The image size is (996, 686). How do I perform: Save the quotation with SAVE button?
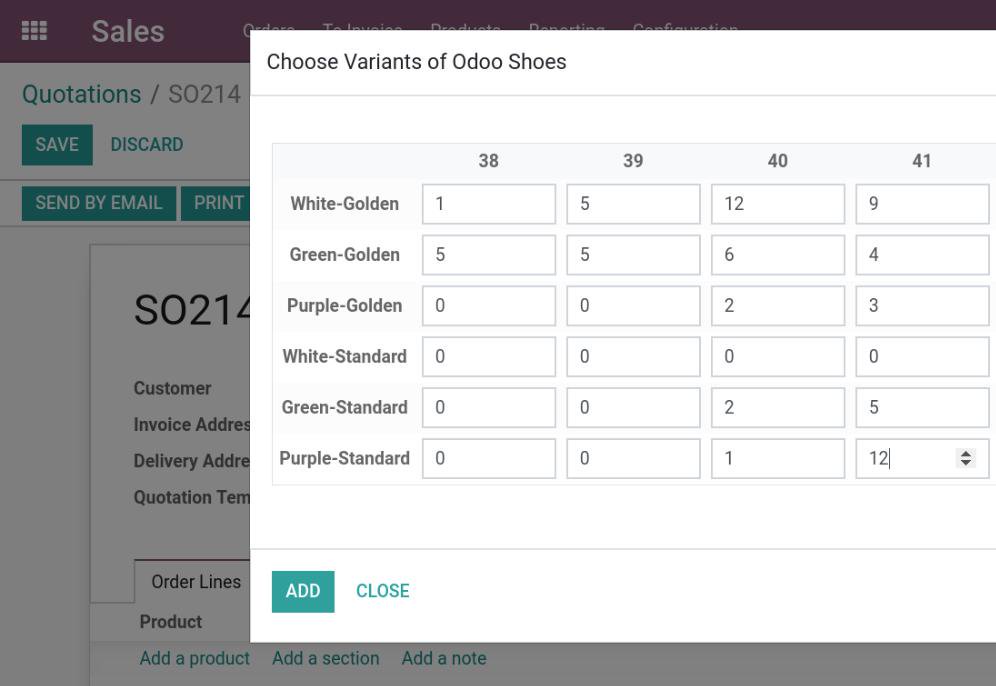pos(57,145)
